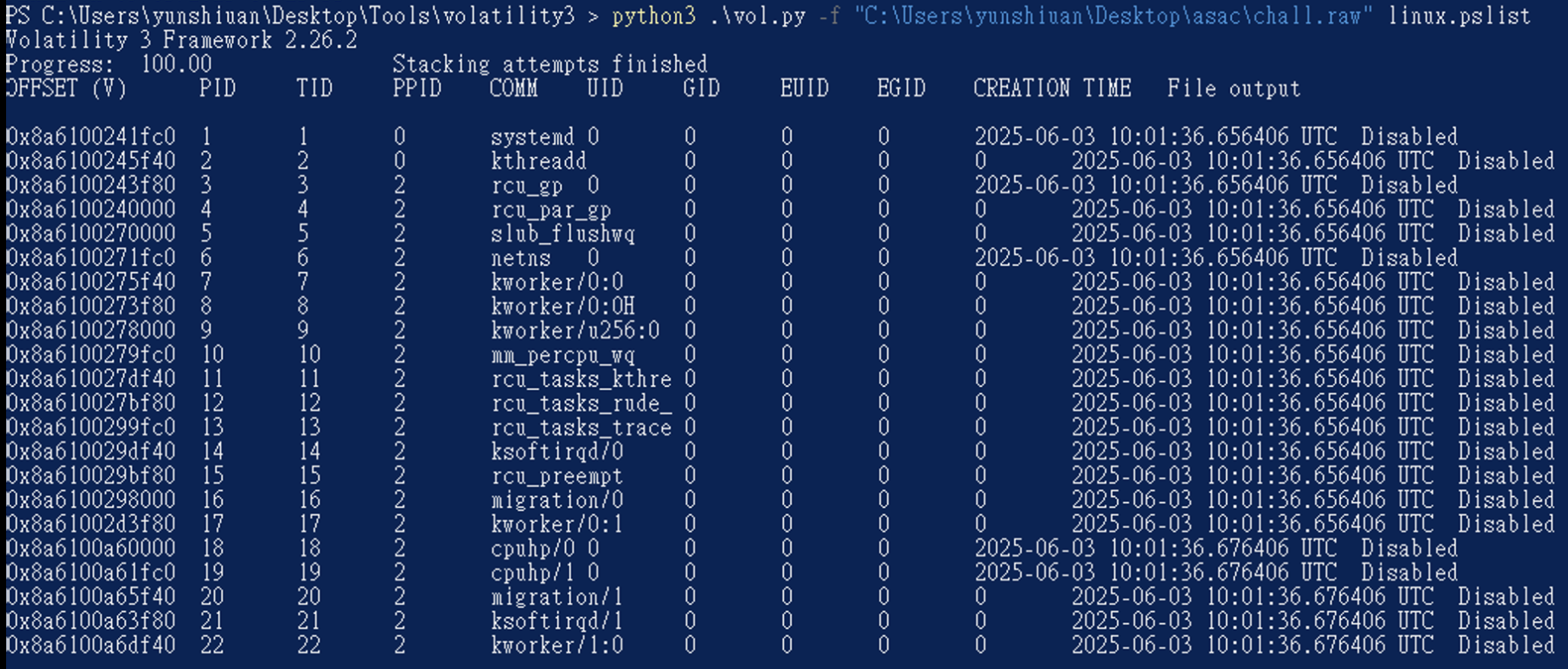Select the rcu_par_gp process entry
Viewport: 1568px width, 669px height.
551,210
